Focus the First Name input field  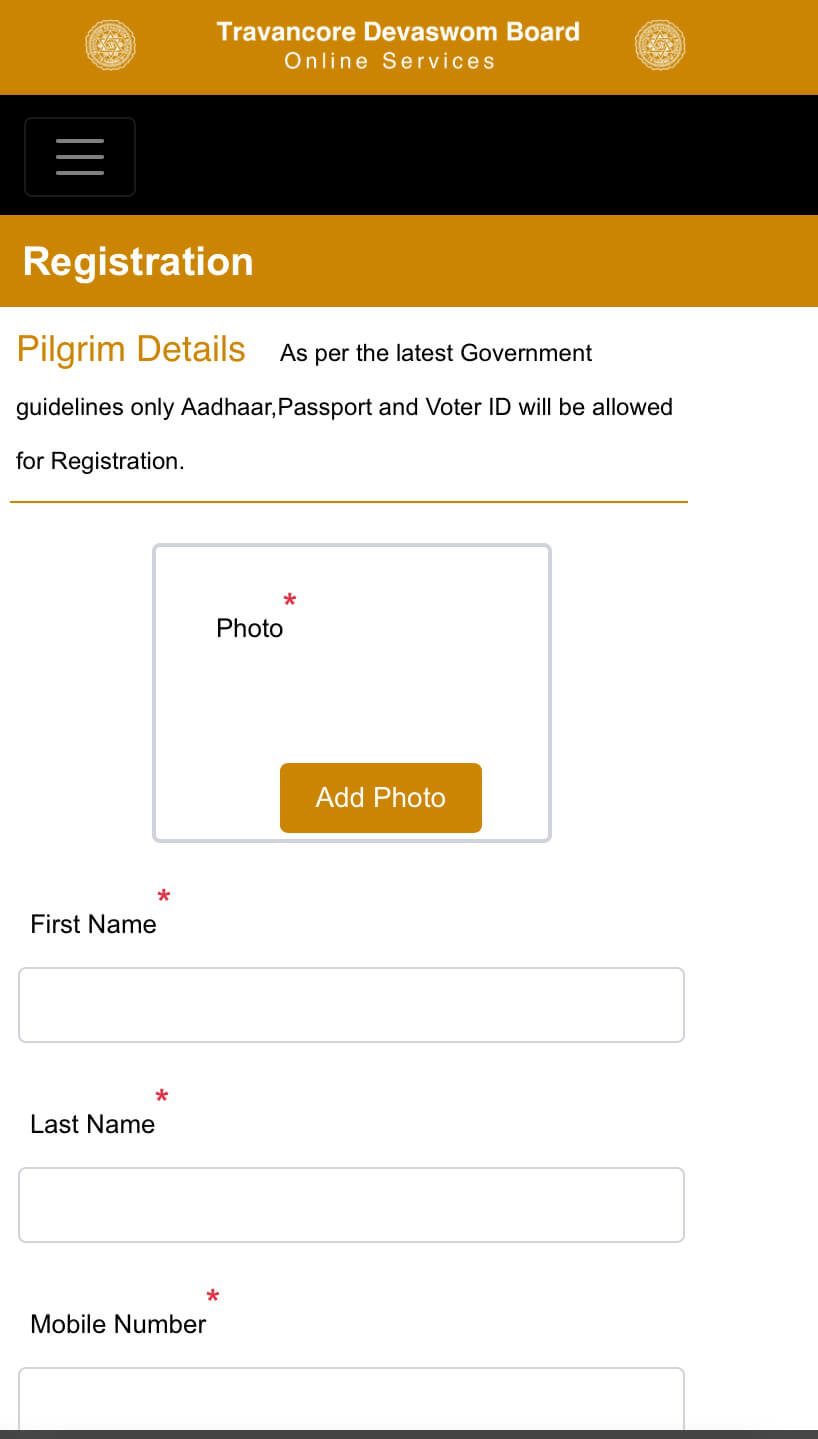[351, 1005]
